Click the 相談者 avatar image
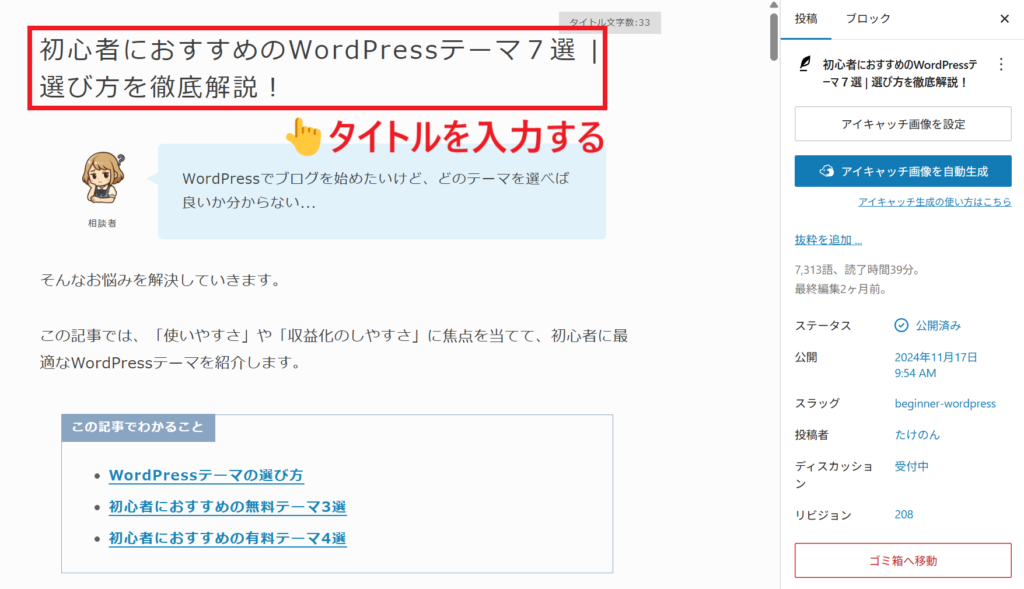Viewport: 1024px width, 589px height. pos(103,178)
